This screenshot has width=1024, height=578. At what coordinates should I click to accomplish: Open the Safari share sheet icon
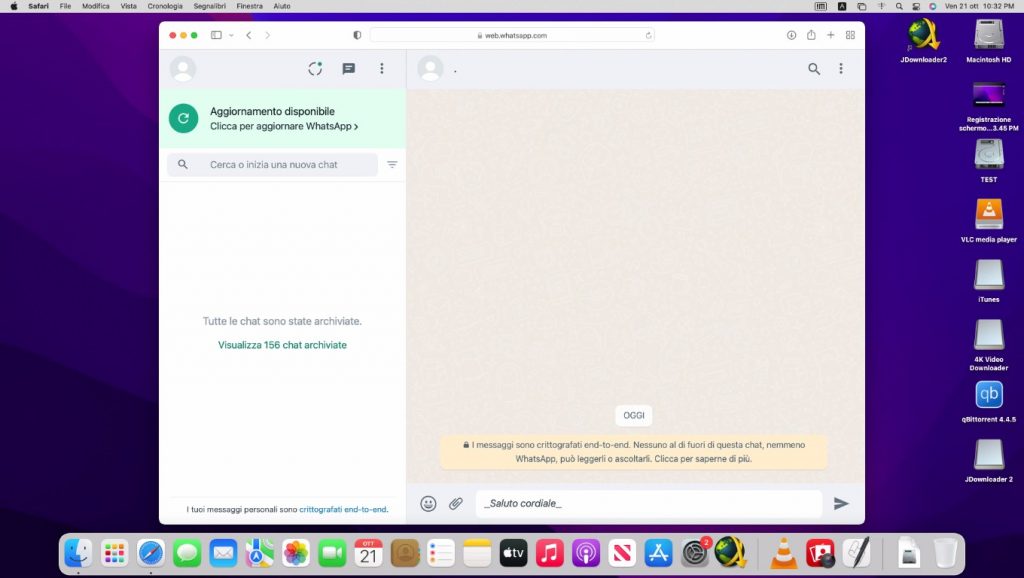810,34
